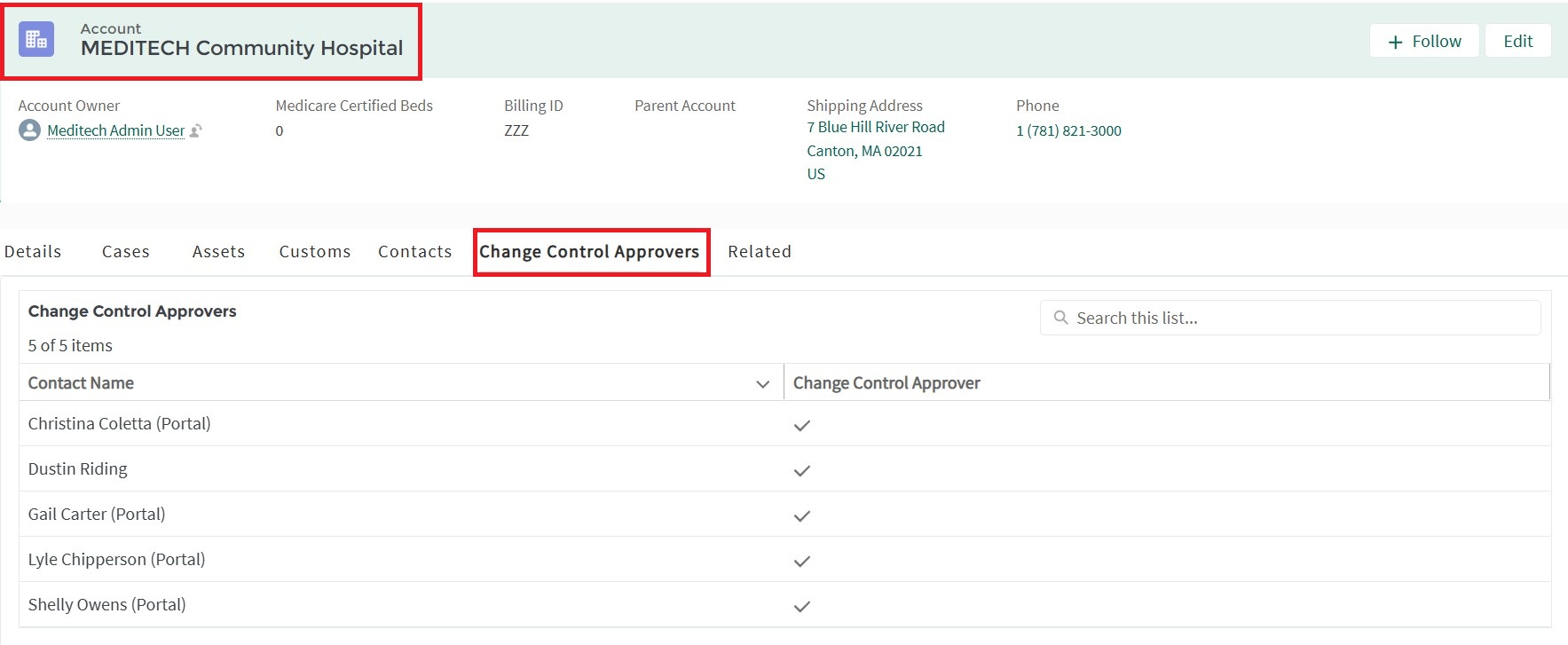Open the shipping address link
Screen dimensions: 1568x645
pyautogui.click(x=876, y=151)
